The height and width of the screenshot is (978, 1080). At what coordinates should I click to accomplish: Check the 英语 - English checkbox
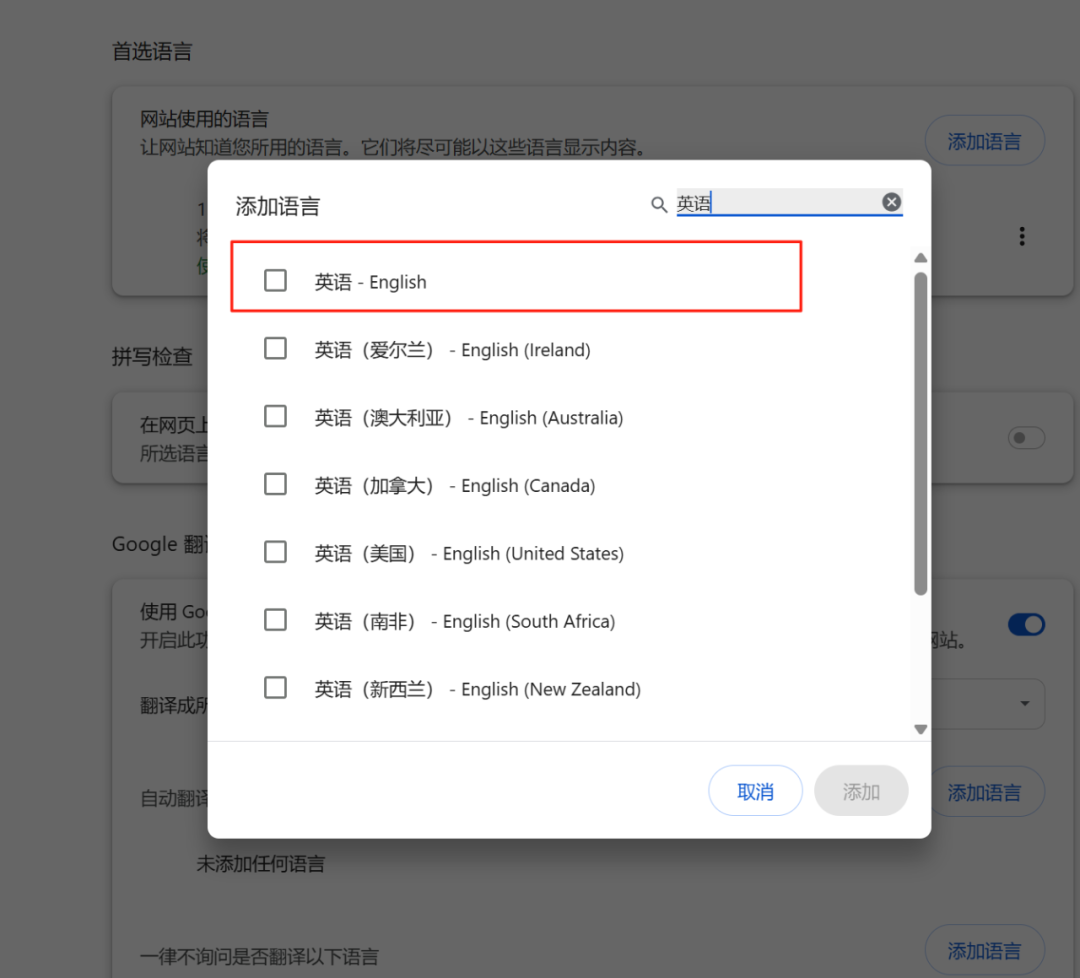coord(275,281)
